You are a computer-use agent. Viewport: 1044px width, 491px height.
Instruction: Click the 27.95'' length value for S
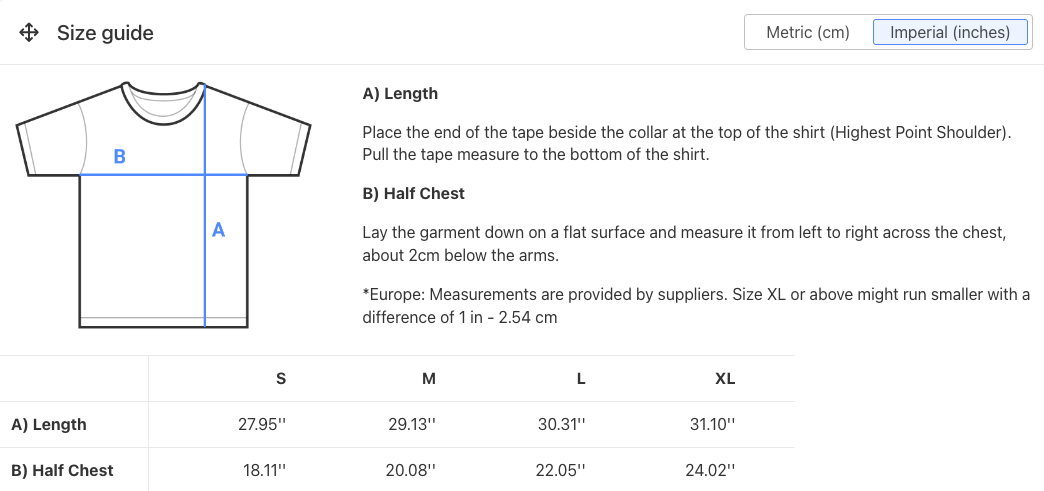point(262,424)
